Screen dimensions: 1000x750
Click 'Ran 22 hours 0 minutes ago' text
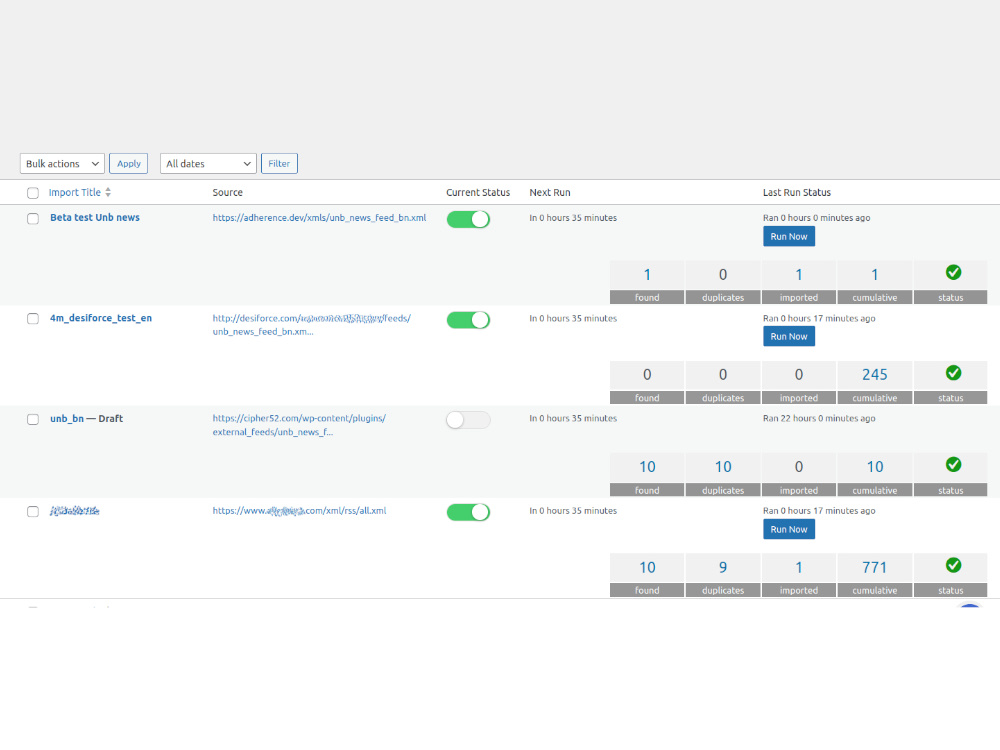pyautogui.click(x=819, y=418)
